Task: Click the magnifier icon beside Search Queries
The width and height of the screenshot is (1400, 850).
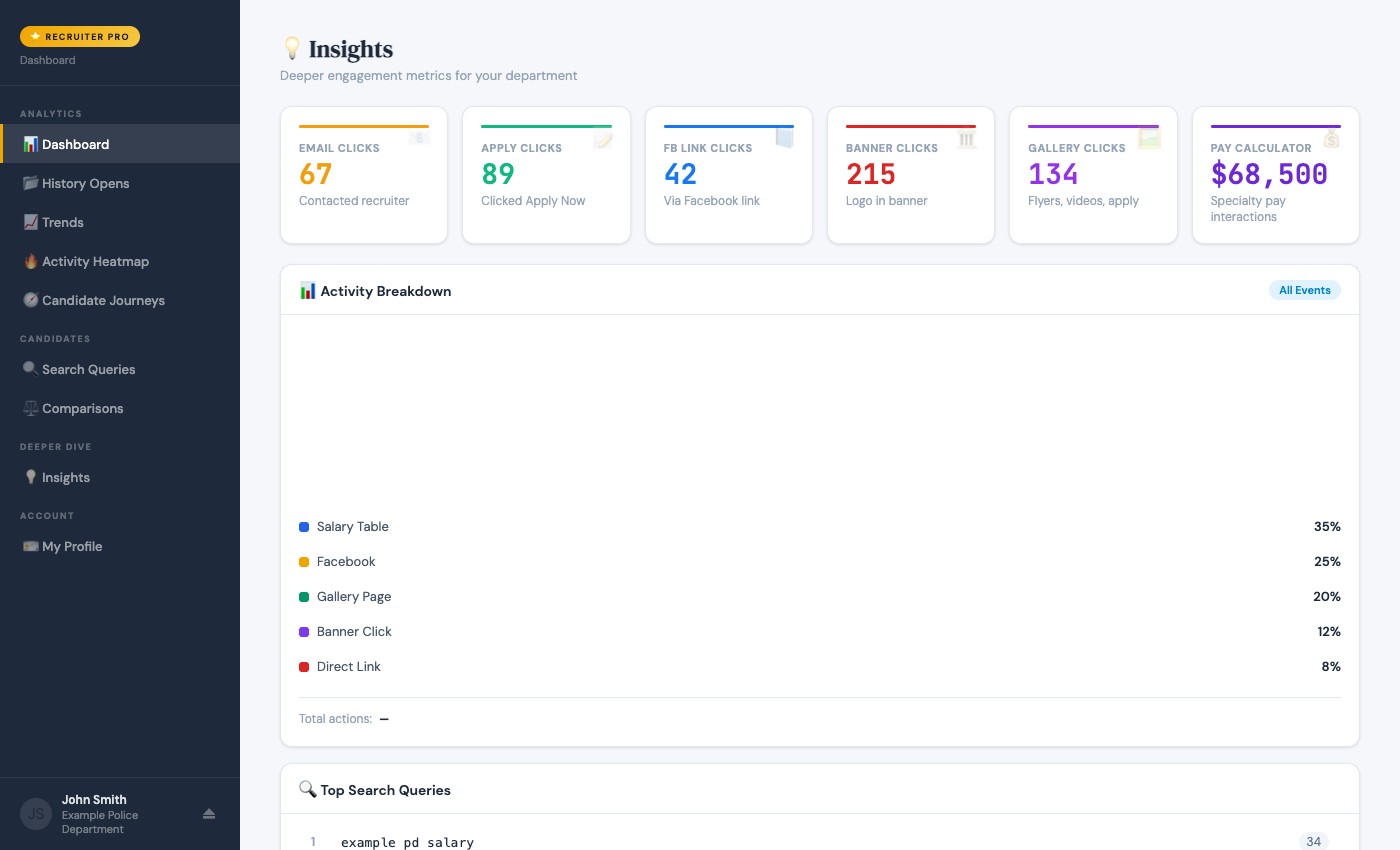Action: (x=31, y=369)
